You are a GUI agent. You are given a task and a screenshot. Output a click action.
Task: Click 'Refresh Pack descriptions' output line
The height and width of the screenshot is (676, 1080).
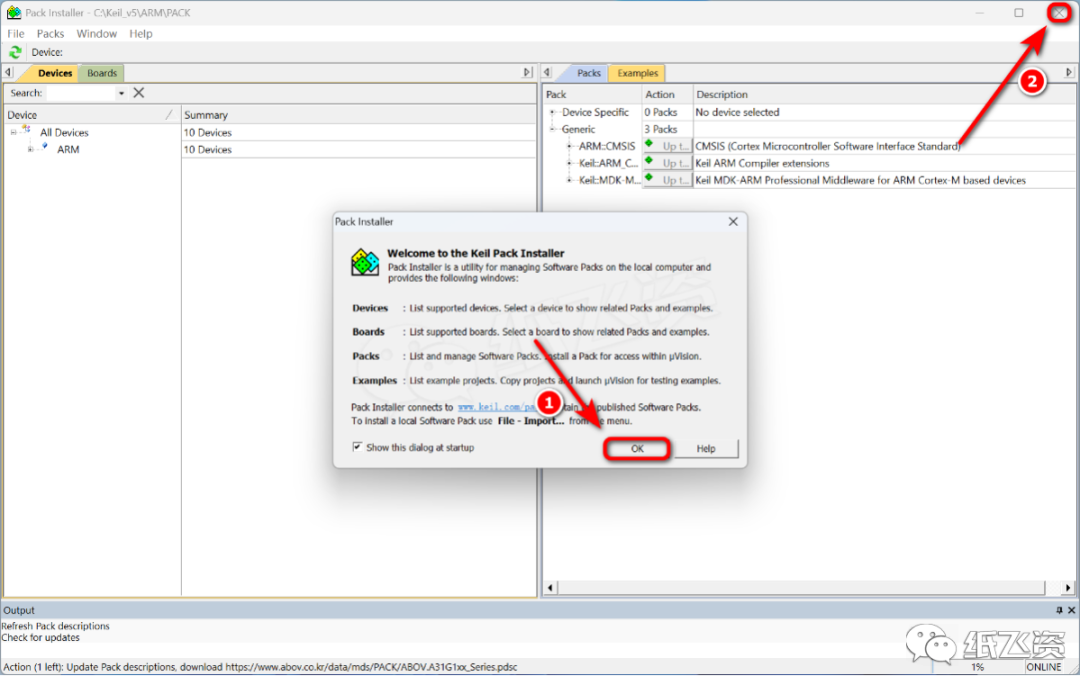tap(55, 626)
